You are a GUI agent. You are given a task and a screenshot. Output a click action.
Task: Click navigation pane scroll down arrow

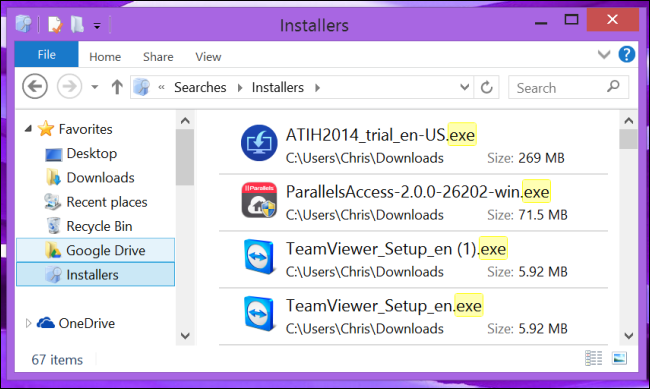(x=185, y=335)
